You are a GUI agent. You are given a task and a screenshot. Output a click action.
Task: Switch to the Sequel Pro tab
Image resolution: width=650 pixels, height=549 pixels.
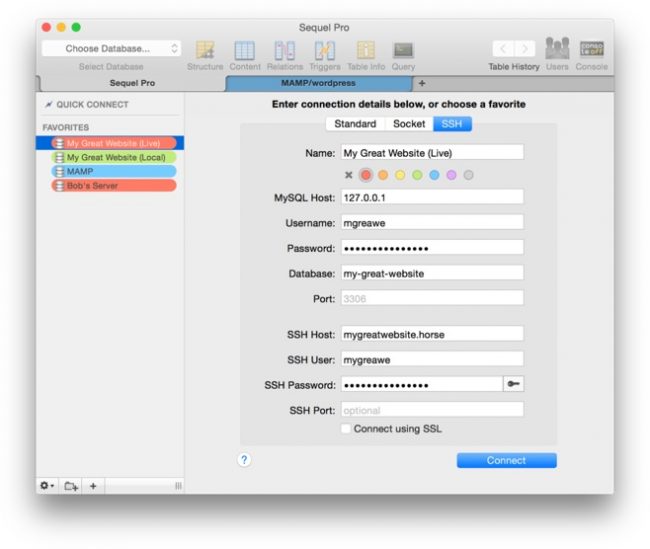(132, 83)
